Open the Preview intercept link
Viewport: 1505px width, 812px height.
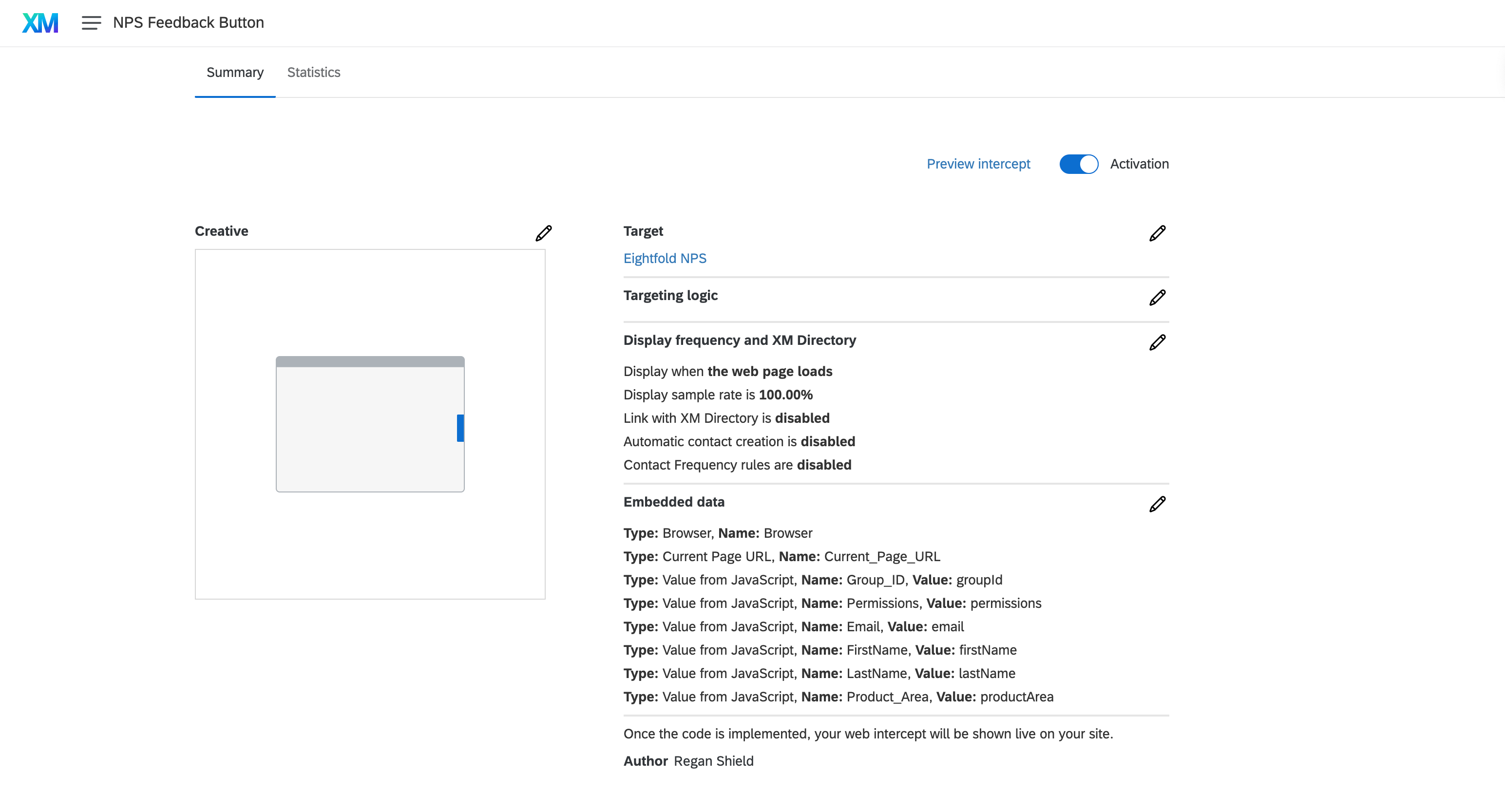[979, 164]
